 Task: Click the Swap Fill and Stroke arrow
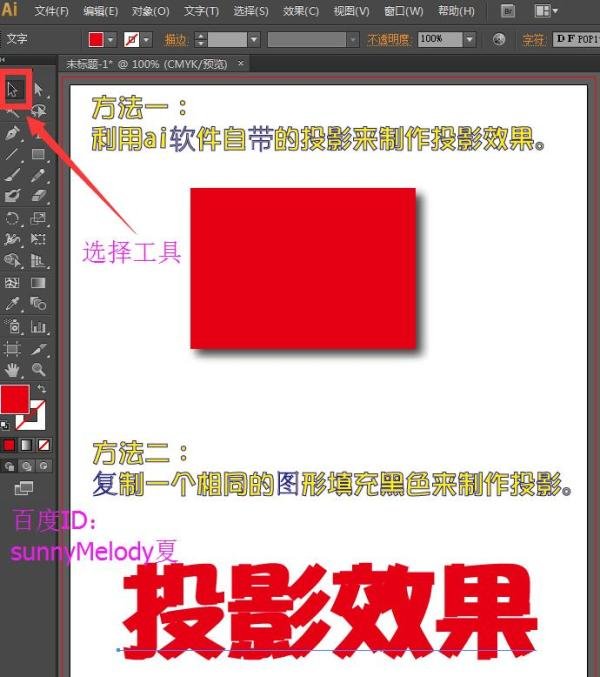point(42,389)
